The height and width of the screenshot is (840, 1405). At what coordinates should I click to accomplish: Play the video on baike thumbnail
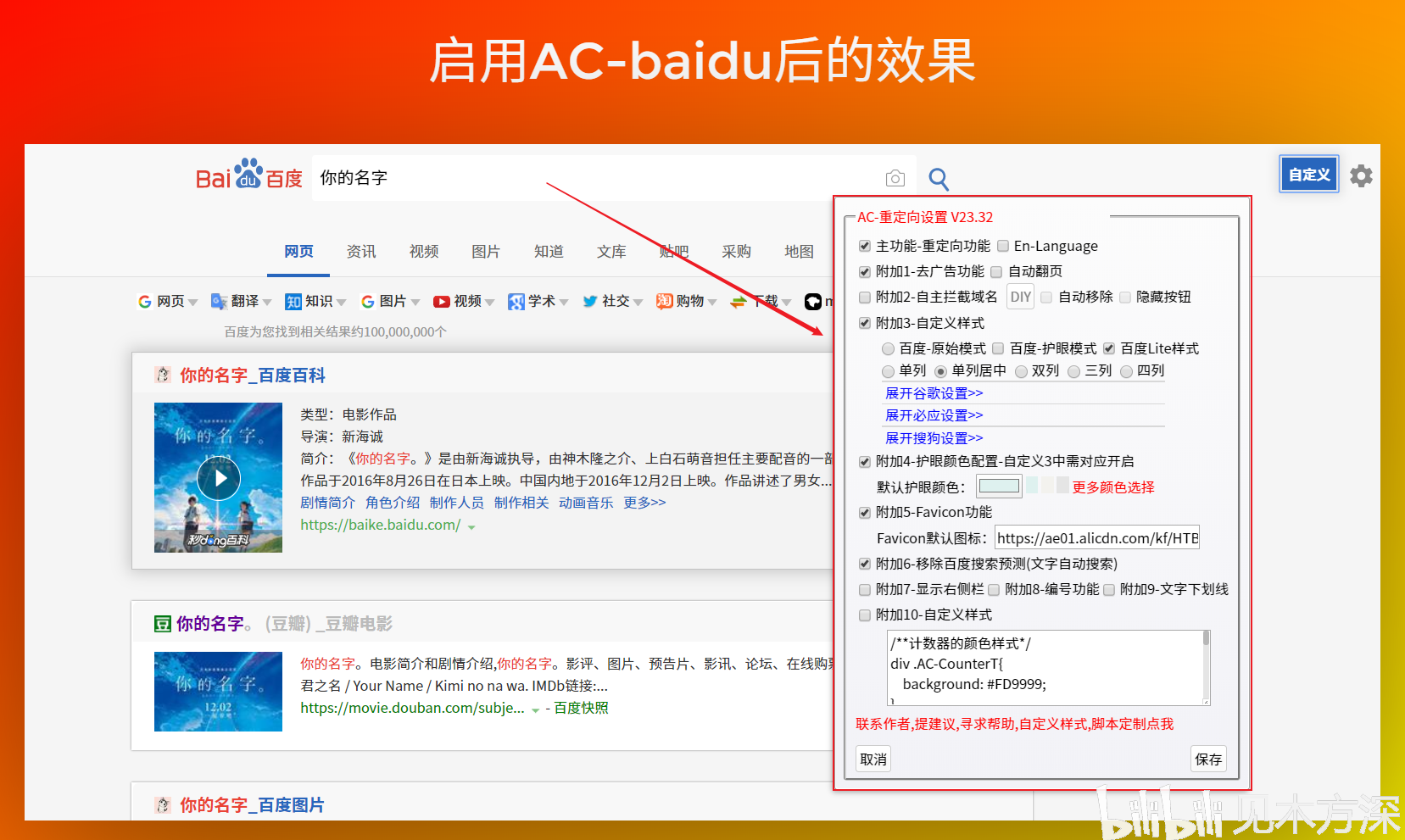(219, 478)
